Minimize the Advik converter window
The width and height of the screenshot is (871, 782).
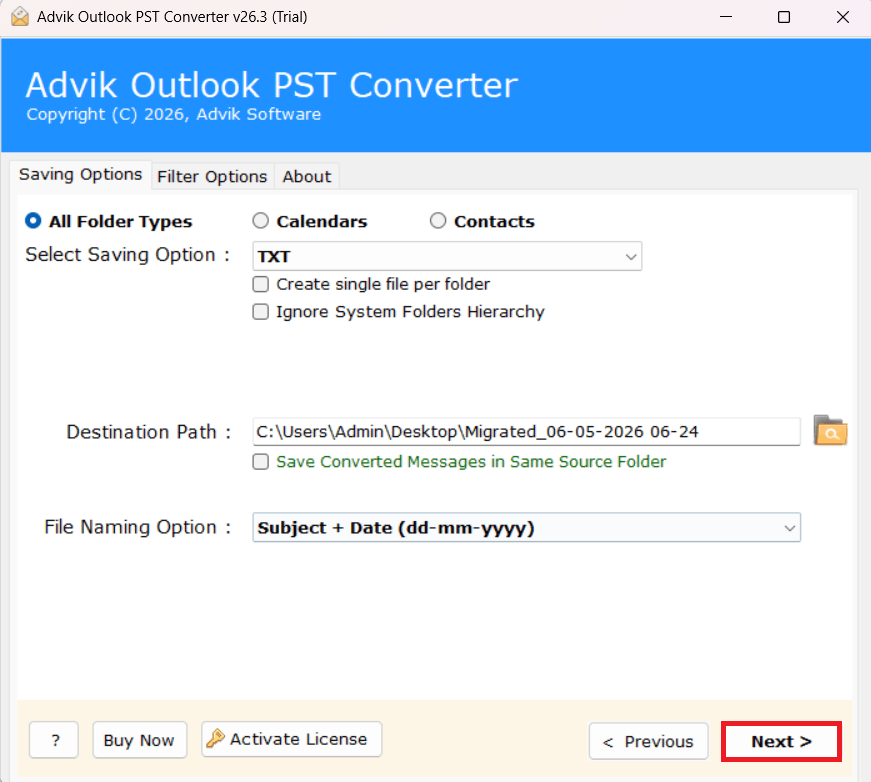pyautogui.click(x=726, y=17)
